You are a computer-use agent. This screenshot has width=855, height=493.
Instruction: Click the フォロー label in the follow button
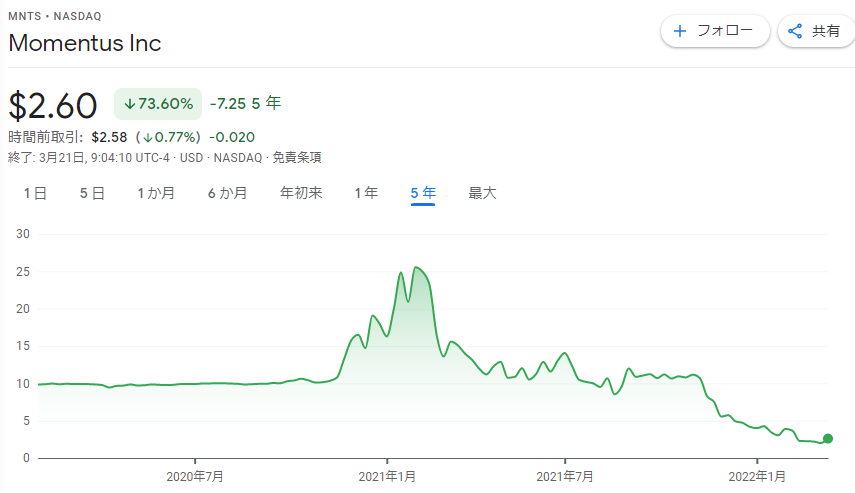click(725, 31)
